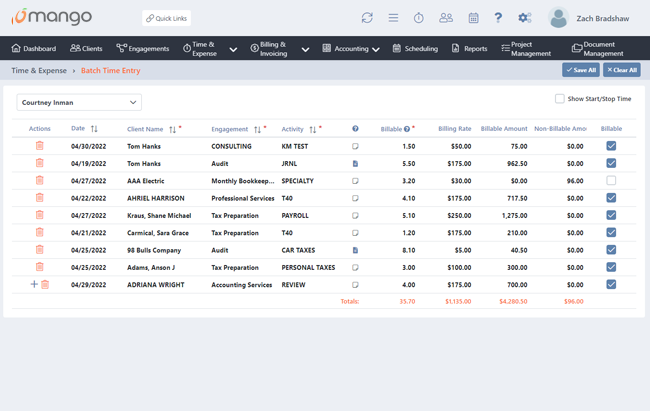Go to Dashboard in navigation bar

pyautogui.click(x=34, y=49)
